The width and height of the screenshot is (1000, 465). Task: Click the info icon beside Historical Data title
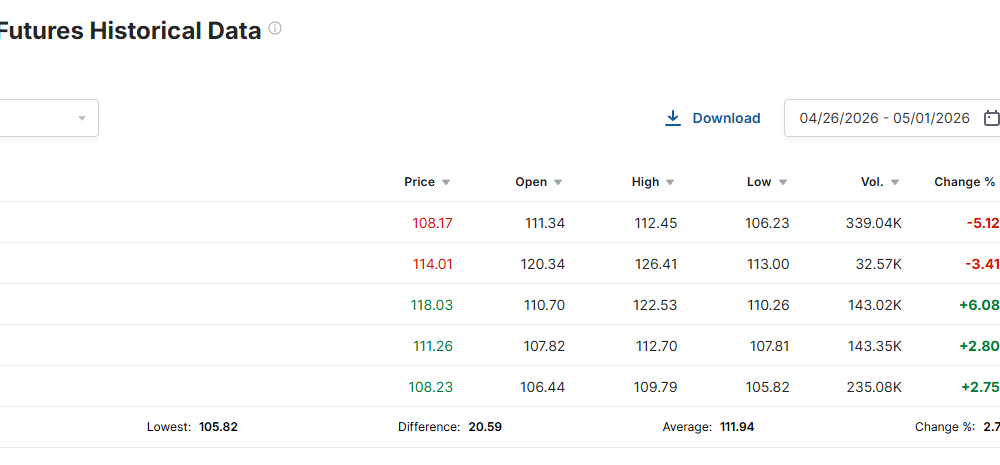pyautogui.click(x=275, y=28)
